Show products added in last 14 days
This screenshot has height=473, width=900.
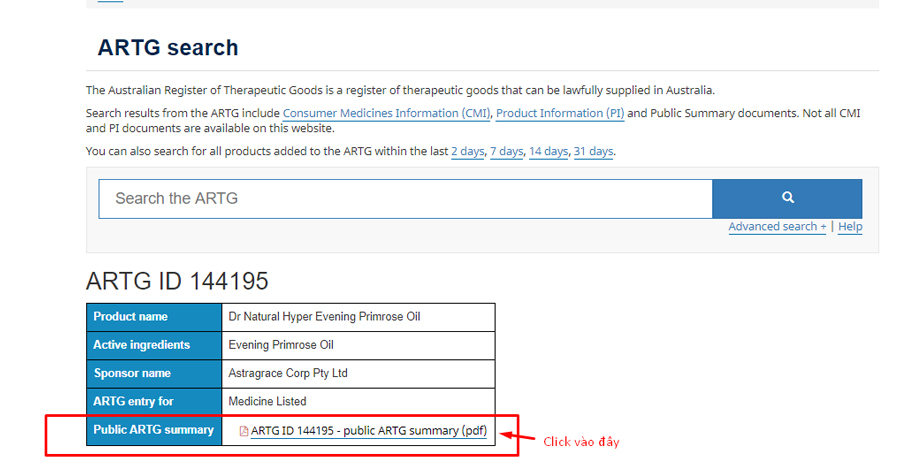(548, 152)
